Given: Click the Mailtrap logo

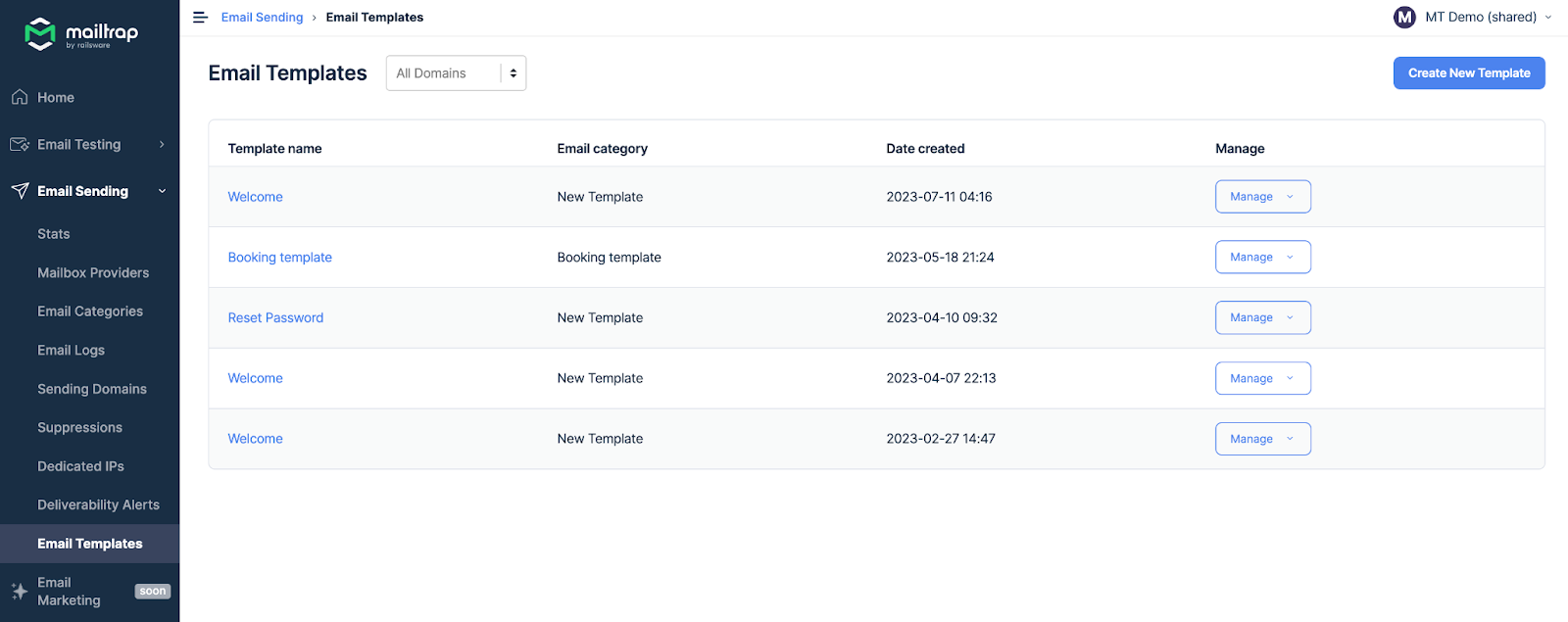Looking at the screenshot, I should click(81, 33).
